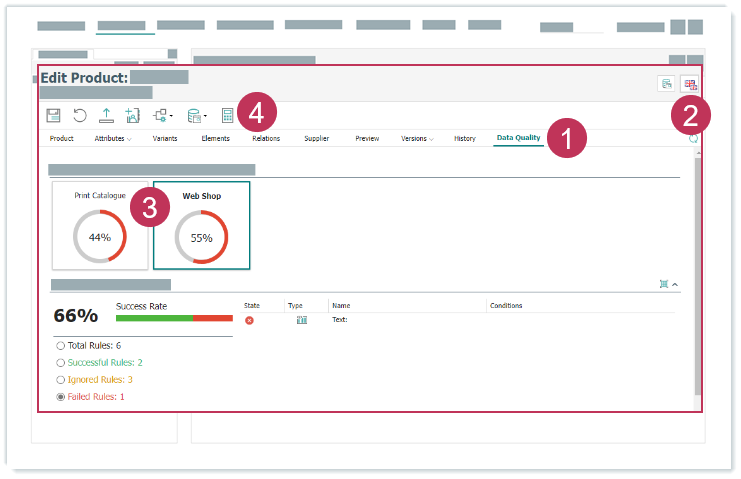
Task: Collapse the rules section with the chevron
Action: pos(676,285)
